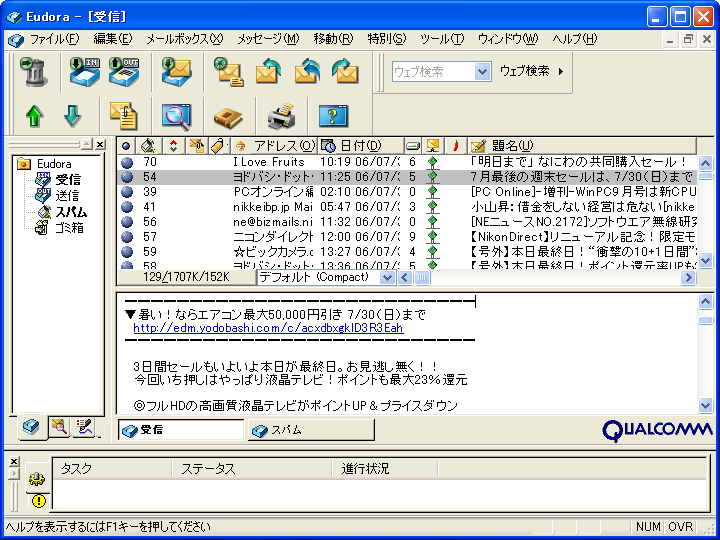This screenshot has width=720, height=540.
Task: Click the horizontal scrollbar thumb in message list
Action: click(x=422, y=277)
